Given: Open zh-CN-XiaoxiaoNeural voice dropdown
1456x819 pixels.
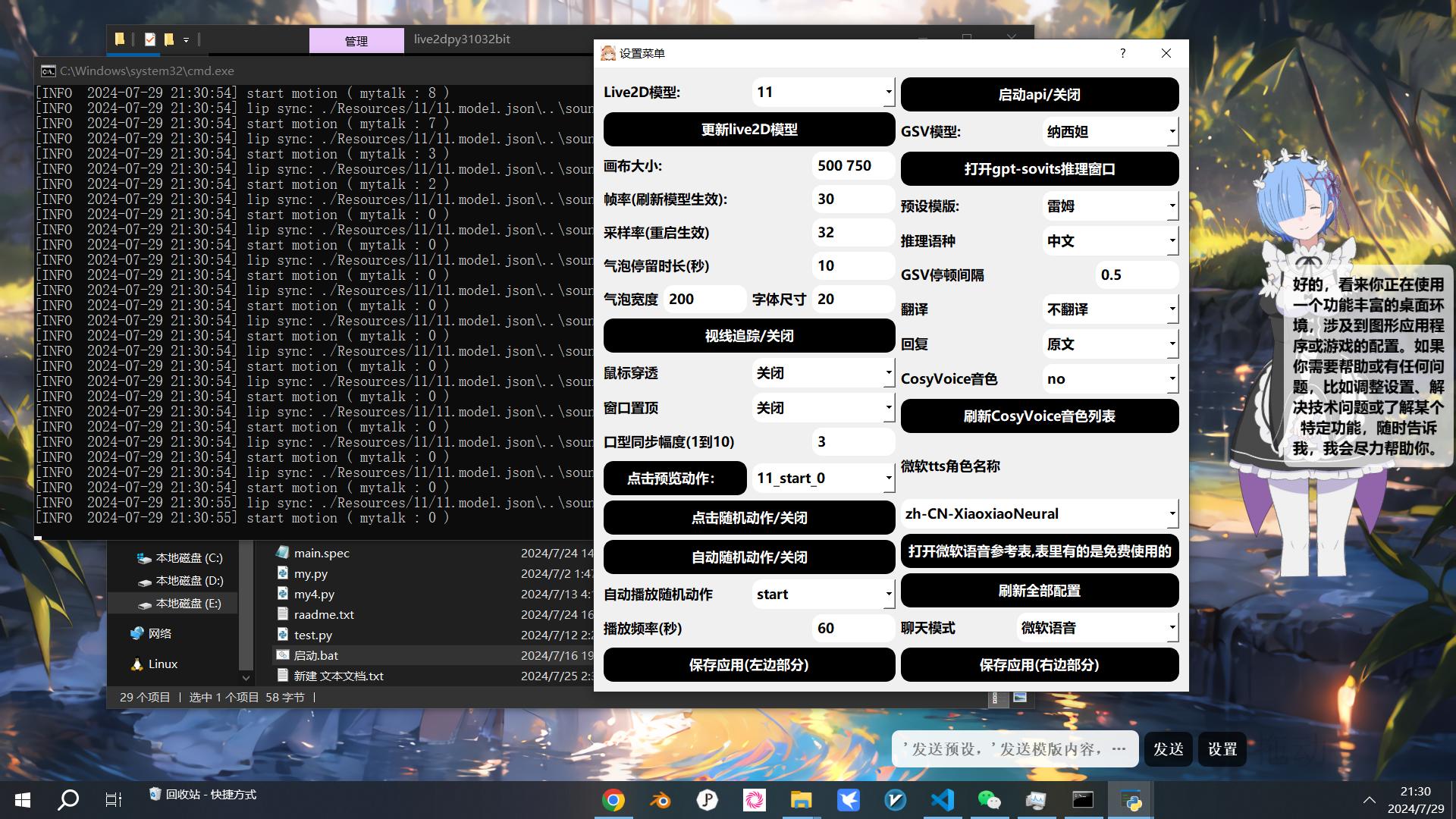Looking at the screenshot, I should pos(1040,514).
